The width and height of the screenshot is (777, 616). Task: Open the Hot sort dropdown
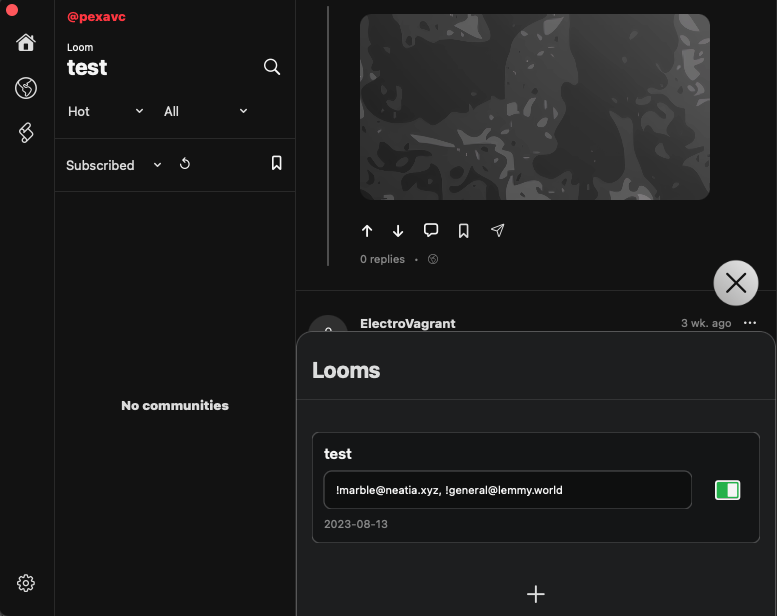[106, 112]
